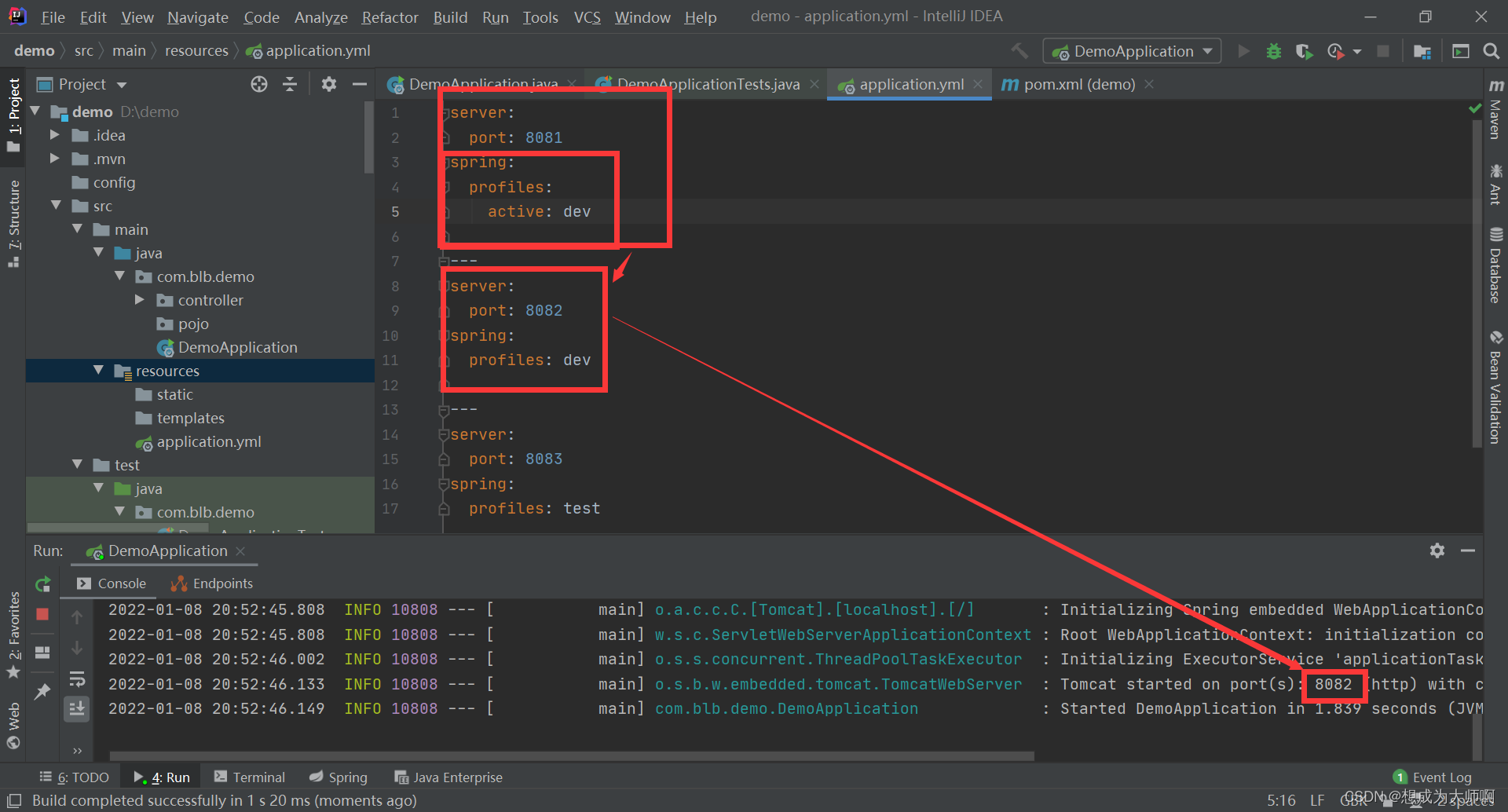Viewport: 1508px width, 812px height.
Task: Collapse the test folder
Action: 77,465
